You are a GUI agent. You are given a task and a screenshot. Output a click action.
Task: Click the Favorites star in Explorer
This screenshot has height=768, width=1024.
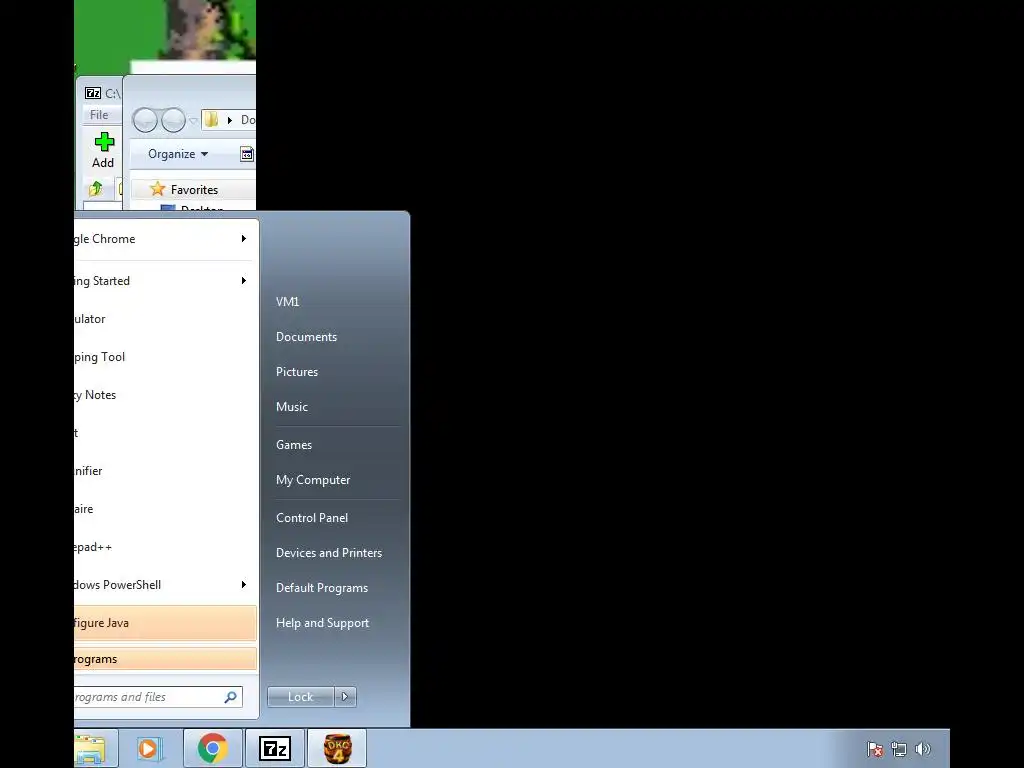pos(157,189)
